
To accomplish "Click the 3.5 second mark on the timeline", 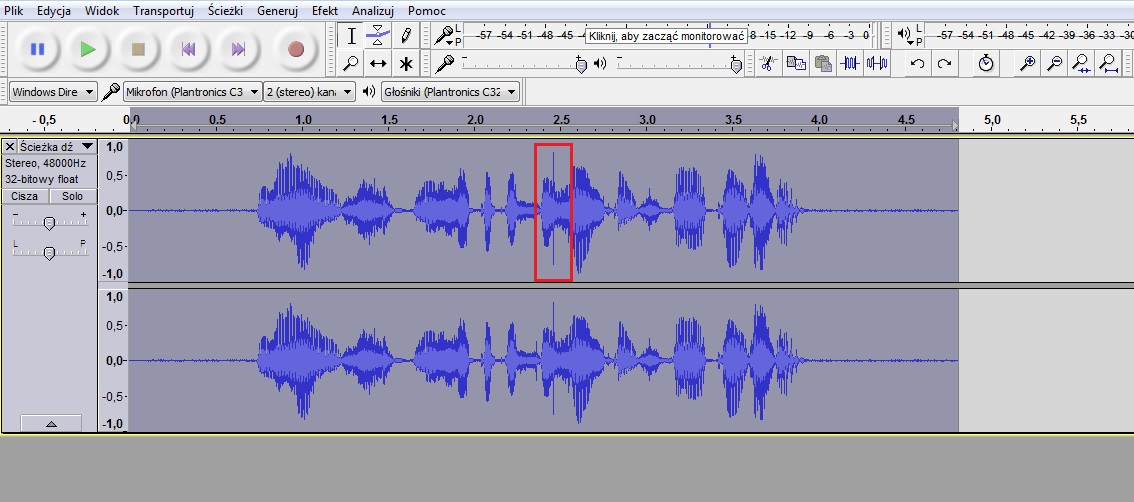I will tap(734, 120).
